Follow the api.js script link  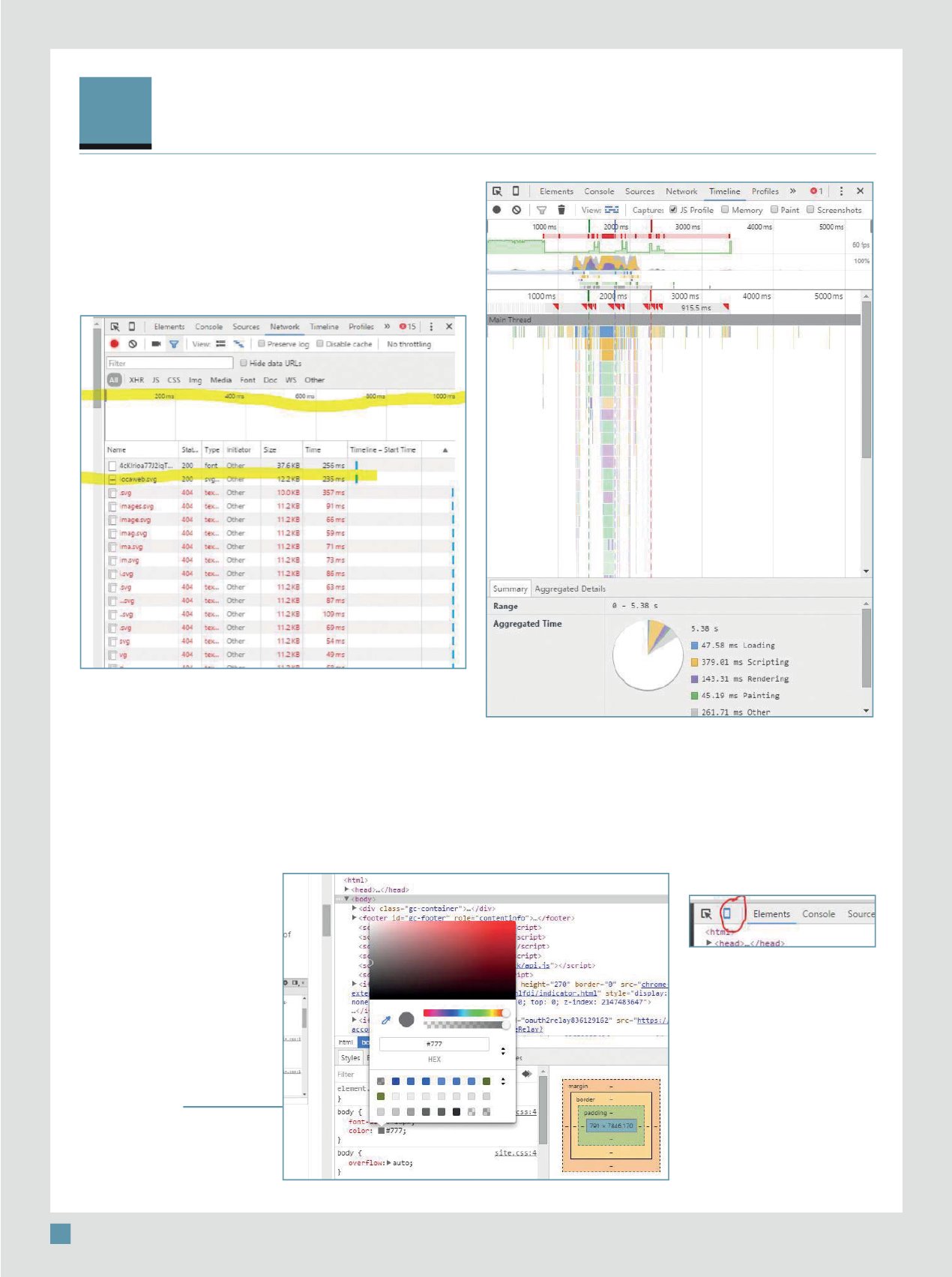pos(534,966)
